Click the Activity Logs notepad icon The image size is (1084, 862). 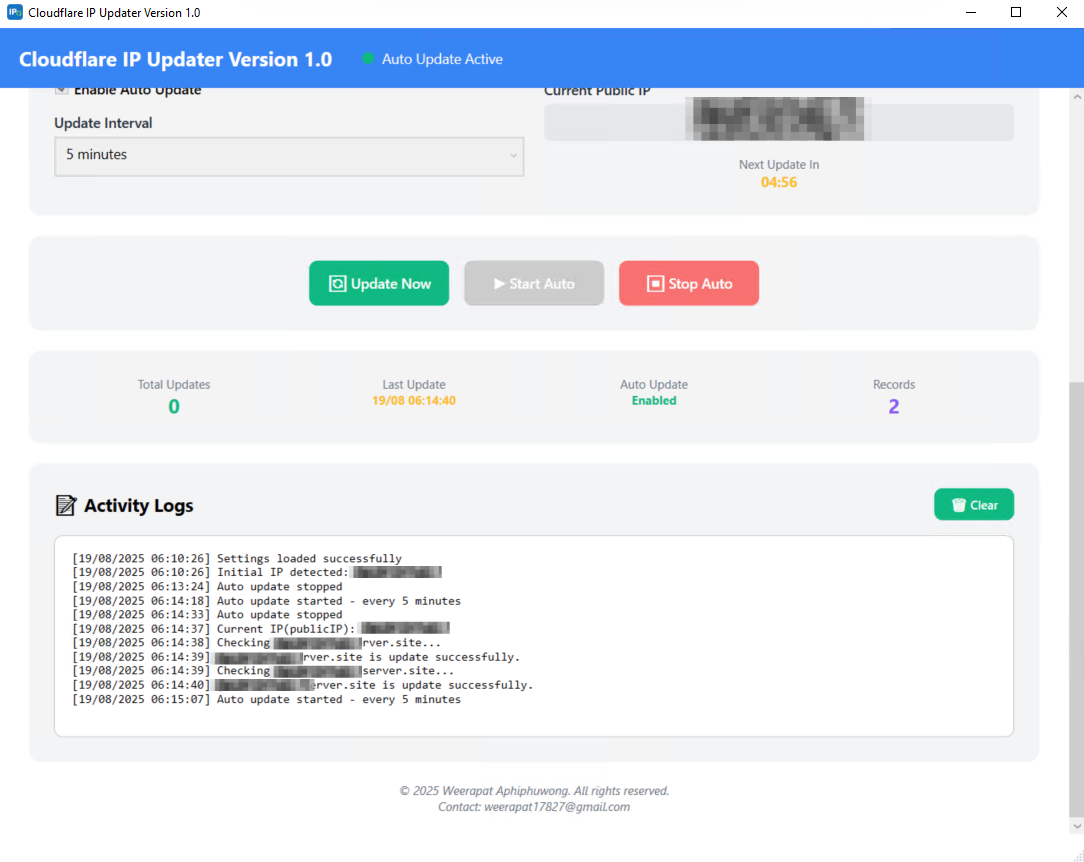pos(66,505)
